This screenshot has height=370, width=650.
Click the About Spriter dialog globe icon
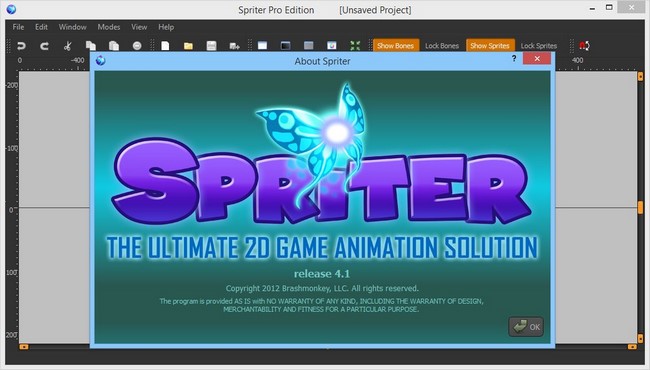click(x=100, y=60)
